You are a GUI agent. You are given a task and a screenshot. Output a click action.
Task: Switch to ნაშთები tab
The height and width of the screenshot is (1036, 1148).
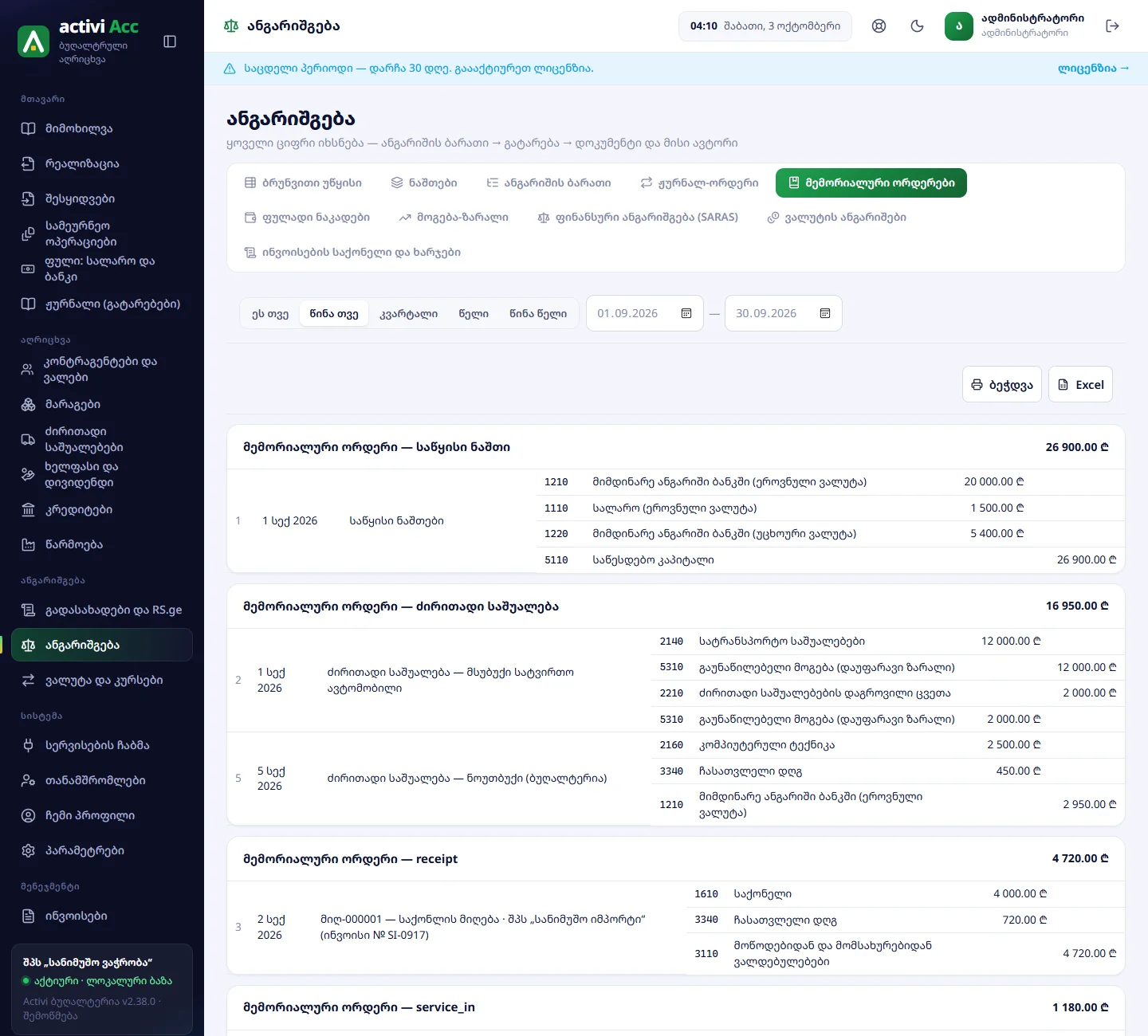point(424,182)
